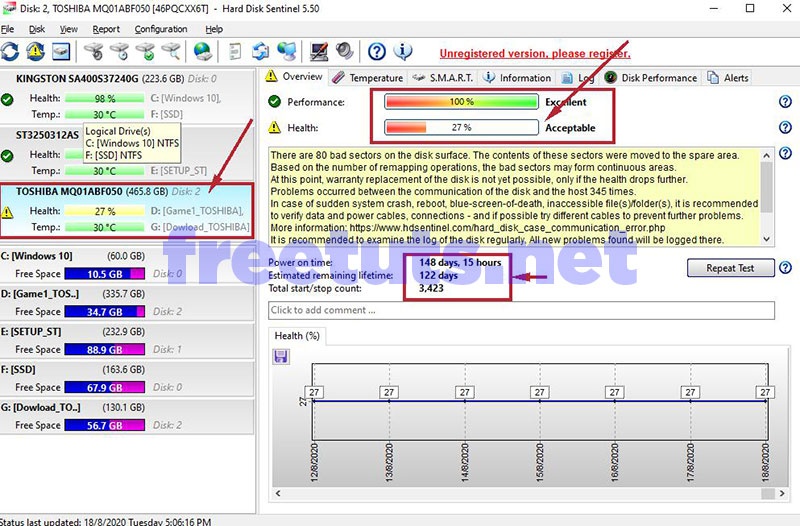Select the TOSHIBA MQ01ABF050 disk entry
This screenshot has width=800, height=526.
click(127, 210)
